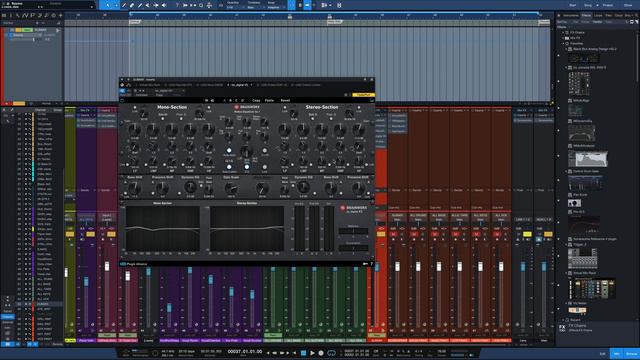Select Trigger 2 in the browser list
Screen dimensions: 640x360
click(580, 244)
